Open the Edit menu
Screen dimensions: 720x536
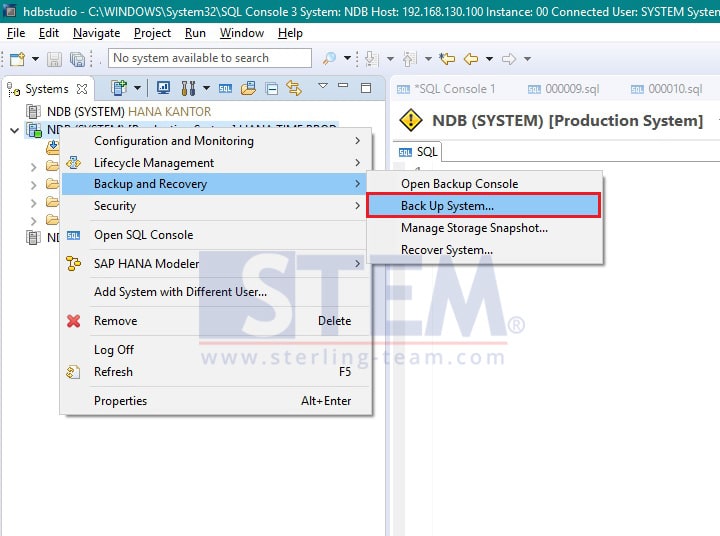49,33
